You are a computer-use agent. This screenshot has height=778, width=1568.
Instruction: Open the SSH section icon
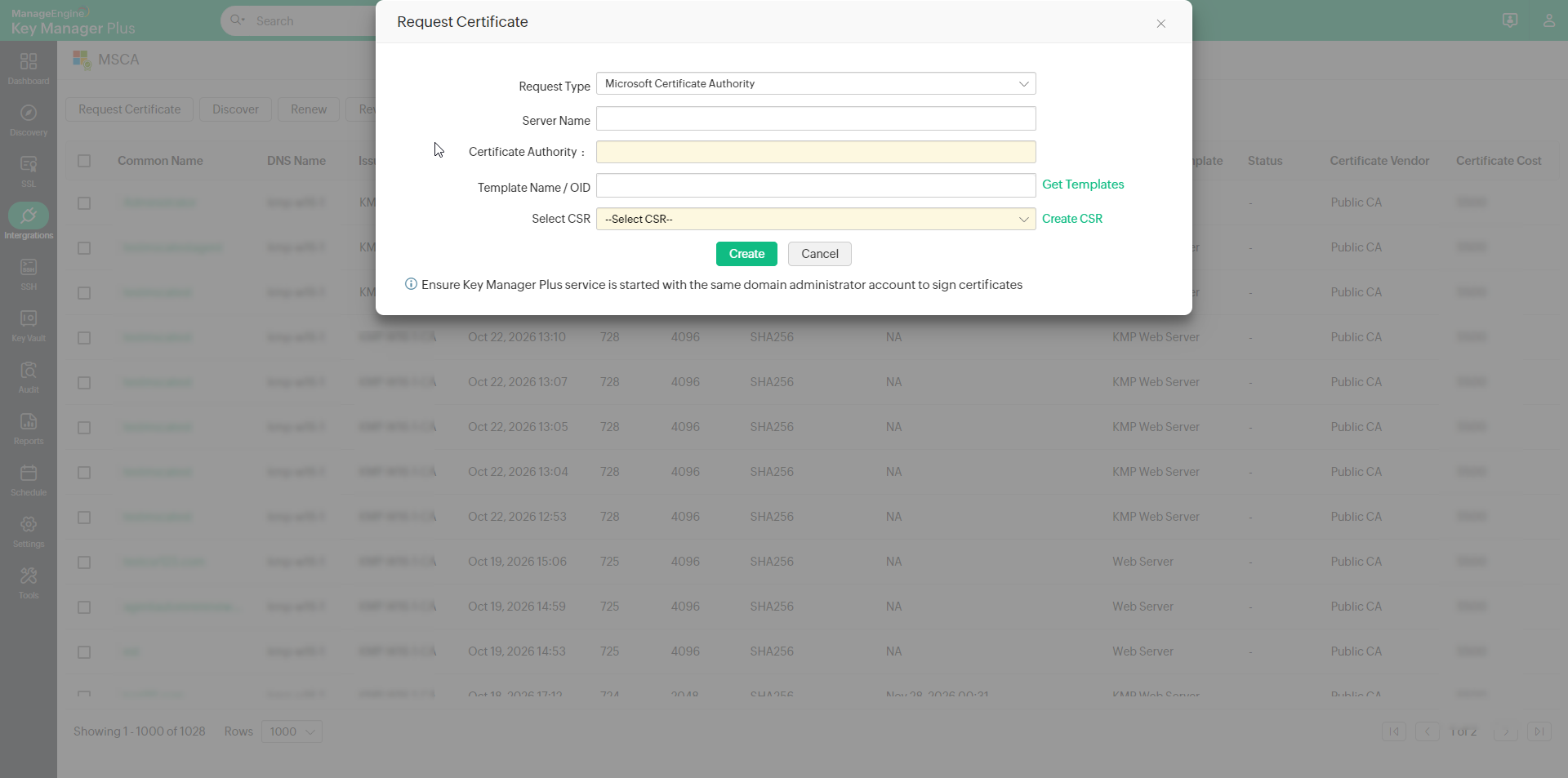(x=29, y=268)
